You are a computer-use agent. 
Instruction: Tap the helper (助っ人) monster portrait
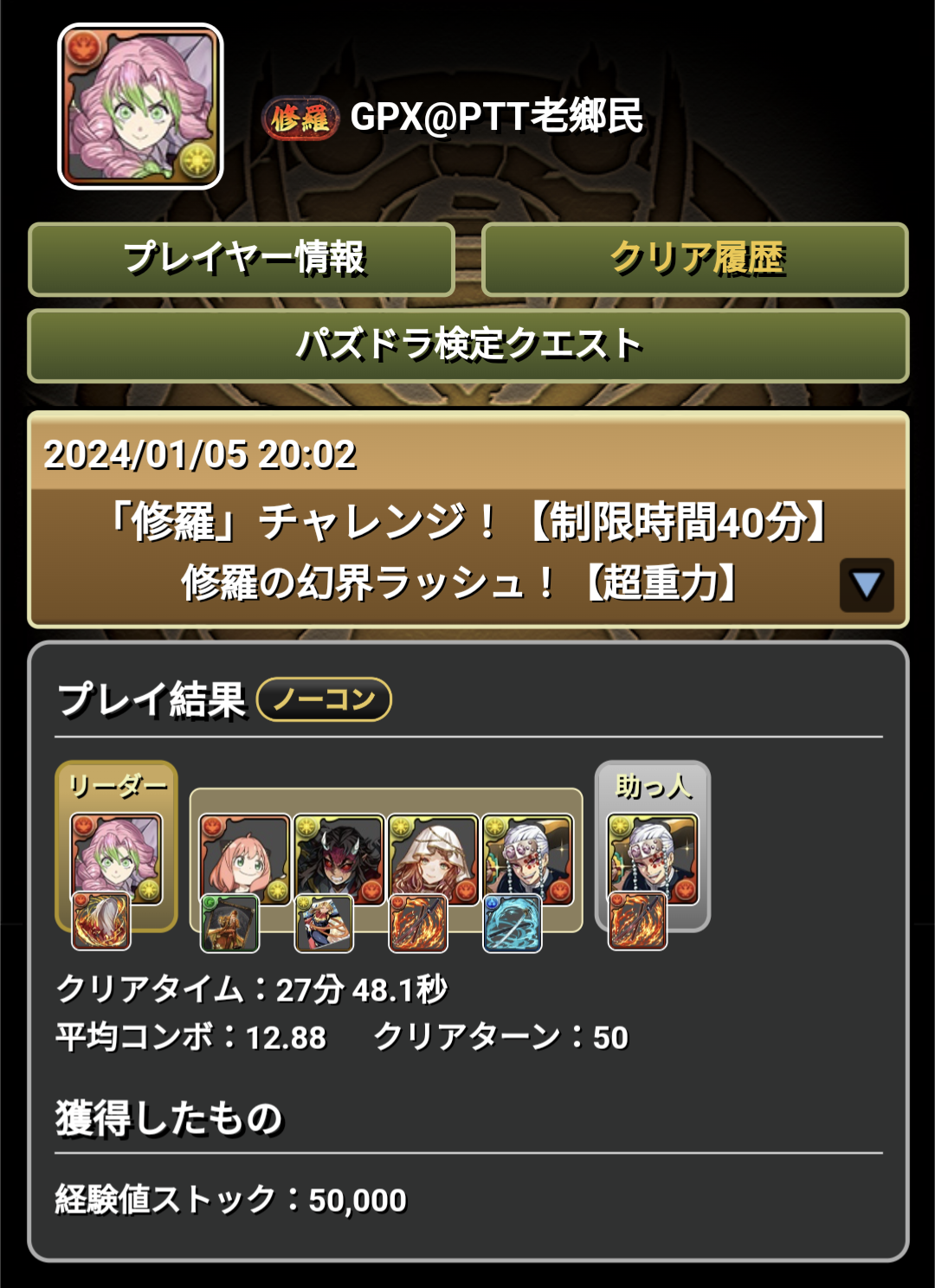click(653, 859)
